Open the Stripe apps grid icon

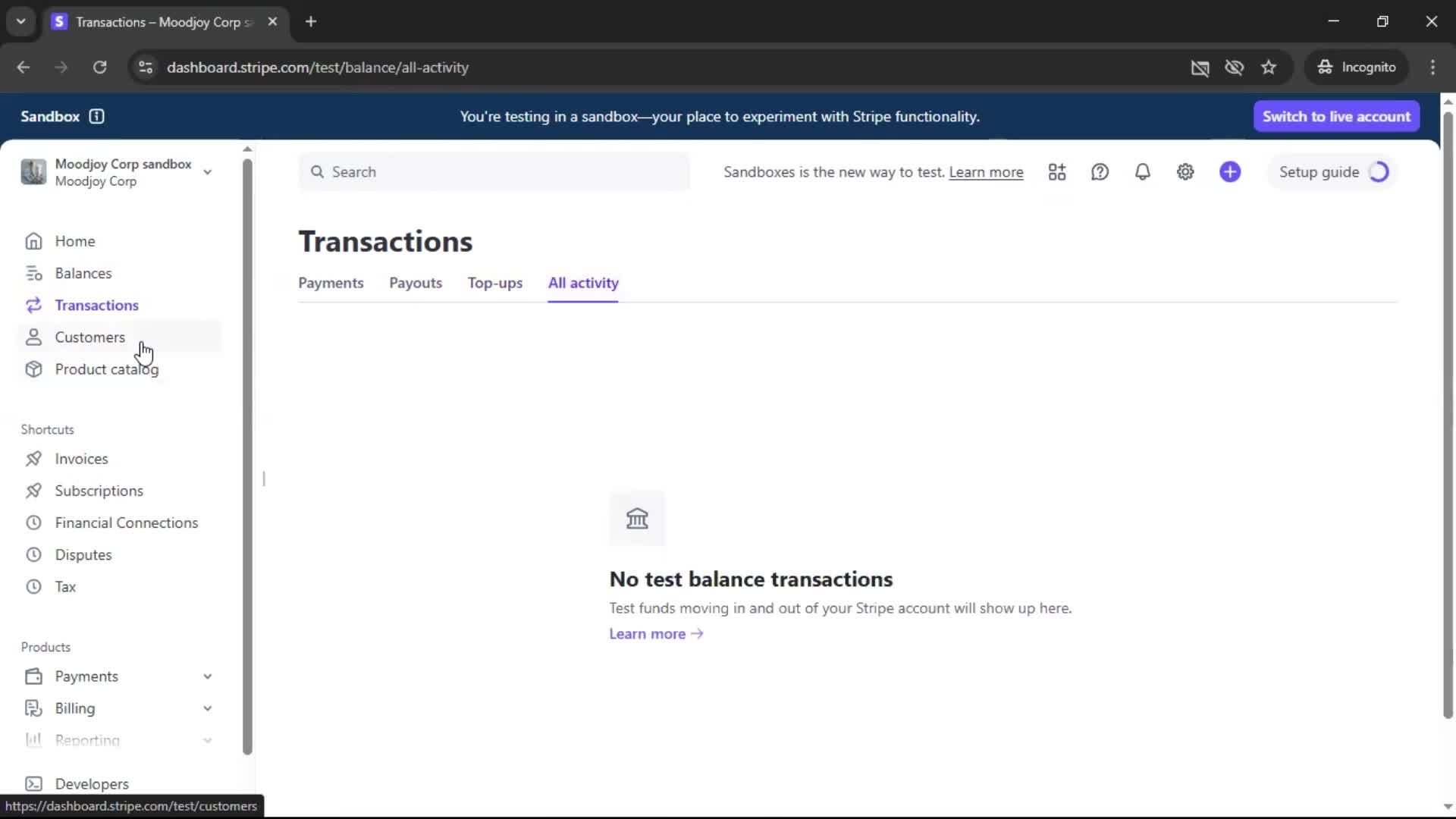point(1057,172)
